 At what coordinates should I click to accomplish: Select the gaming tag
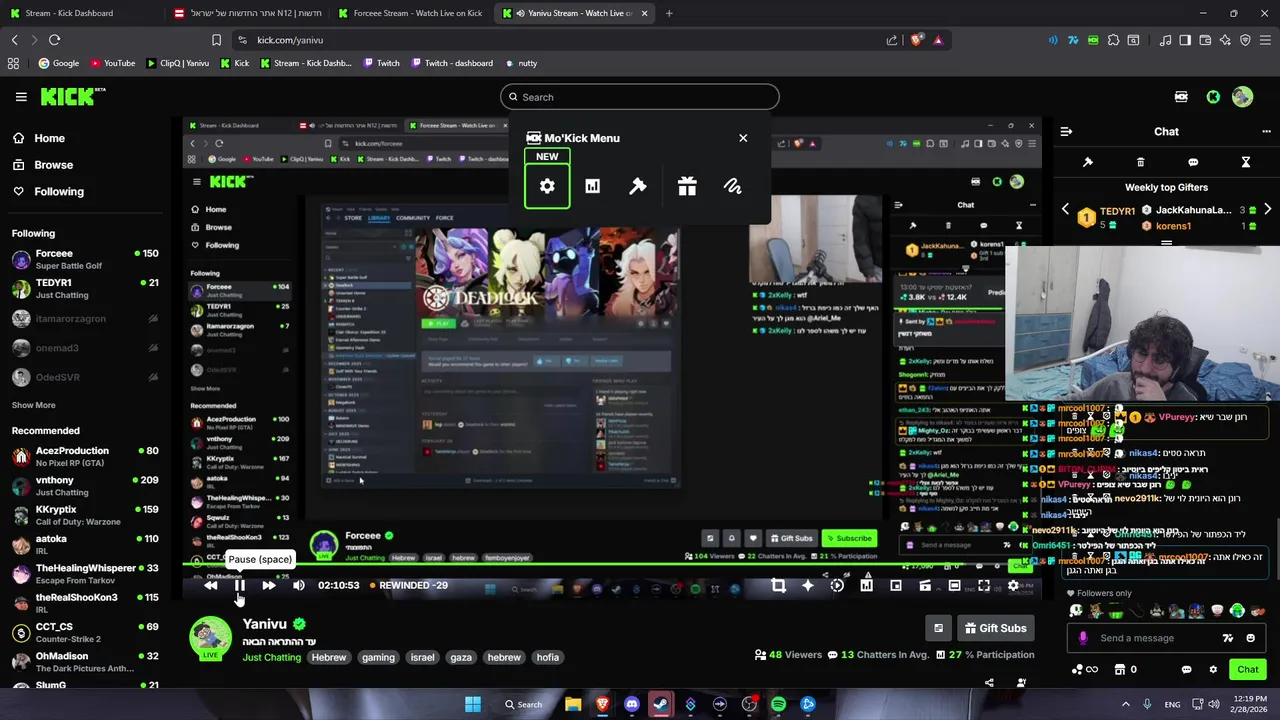click(378, 657)
